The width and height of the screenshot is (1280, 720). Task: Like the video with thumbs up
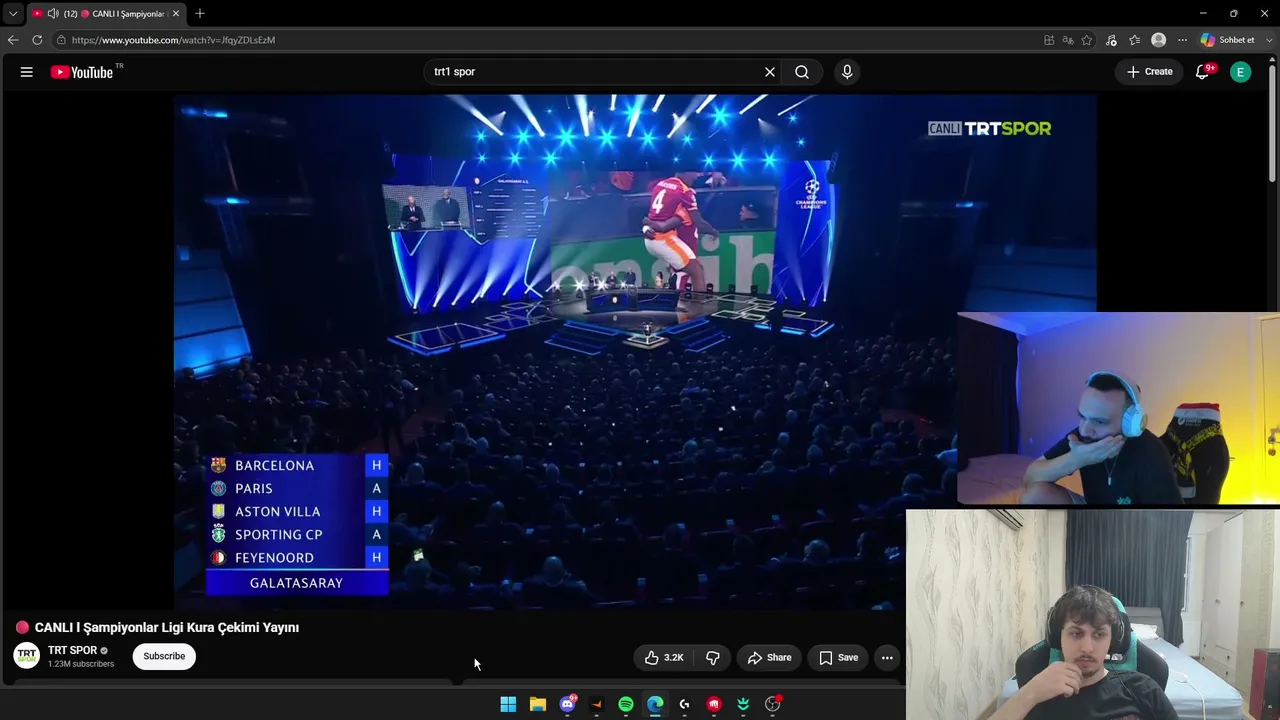coord(664,658)
